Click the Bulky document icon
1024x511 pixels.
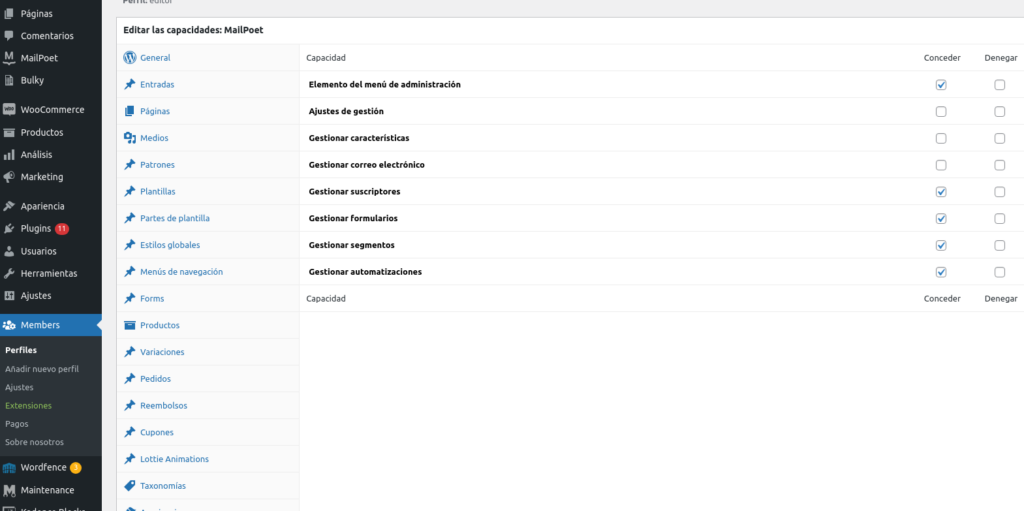click(x=9, y=80)
